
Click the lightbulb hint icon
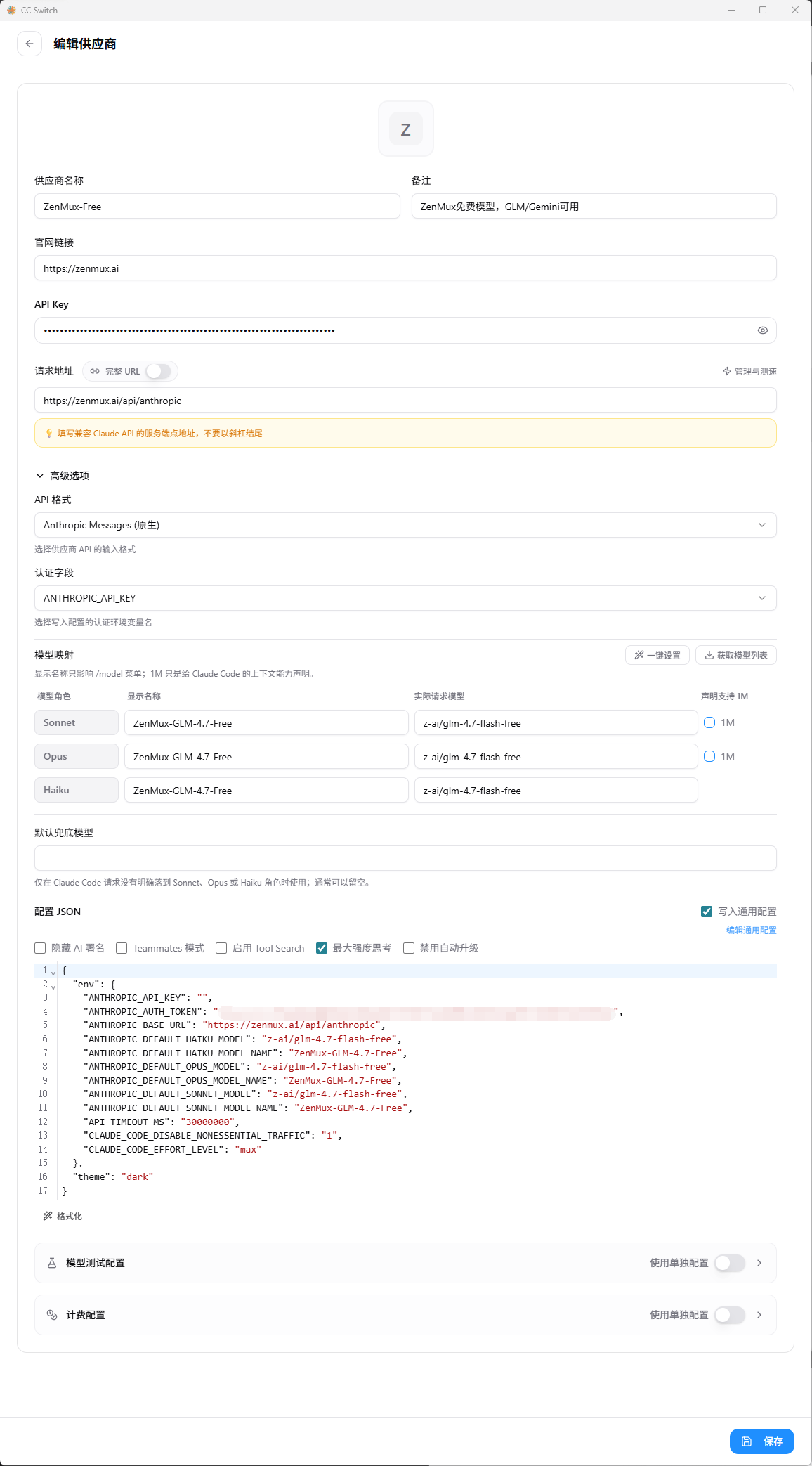click(49, 434)
